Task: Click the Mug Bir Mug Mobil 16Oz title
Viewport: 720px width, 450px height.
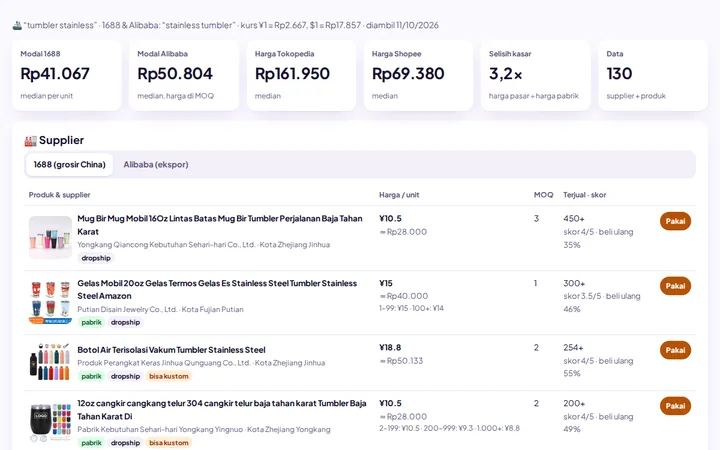Action: pyautogui.click(x=219, y=225)
